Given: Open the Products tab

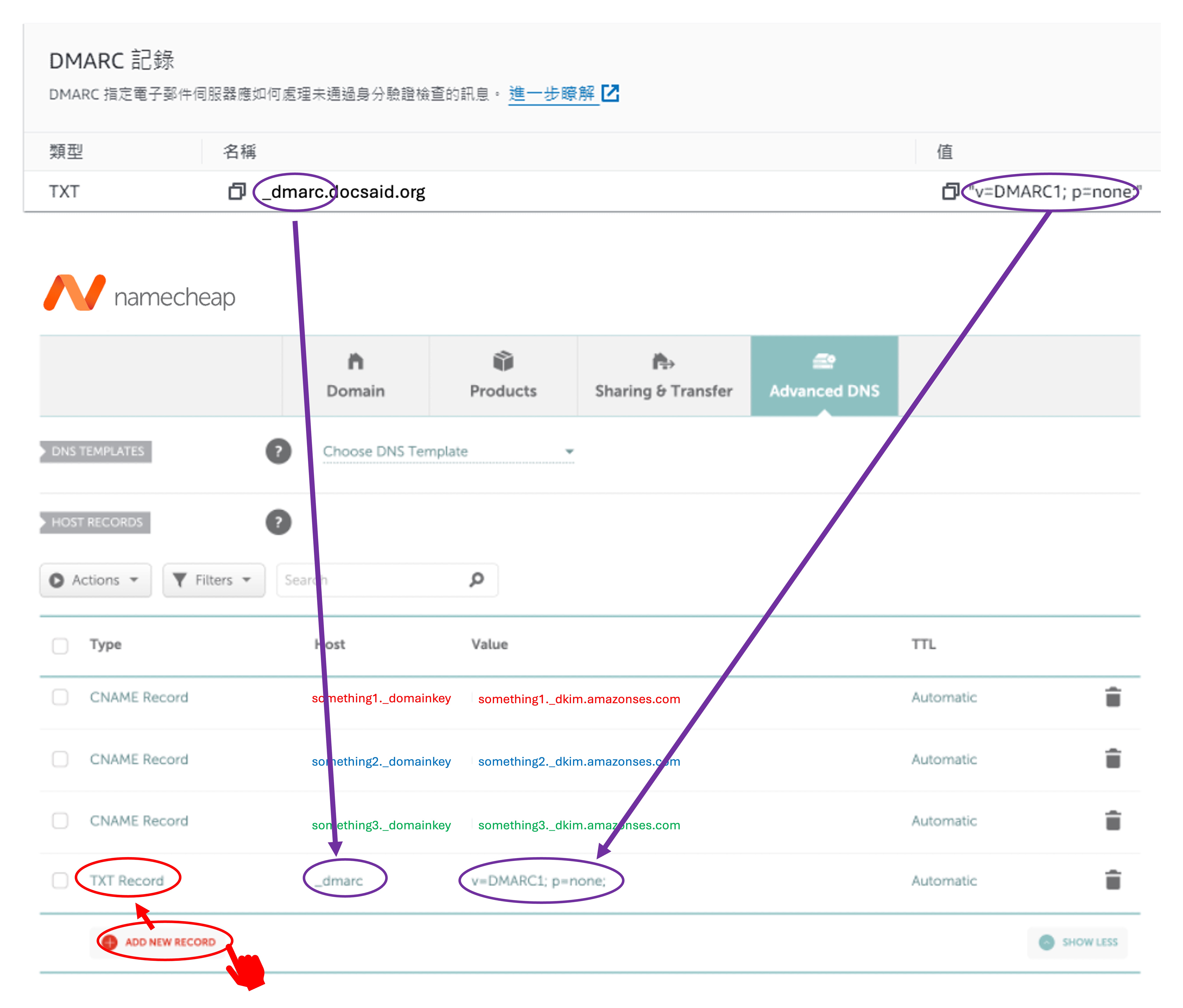Looking at the screenshot, I should click(x=503, y=376).
